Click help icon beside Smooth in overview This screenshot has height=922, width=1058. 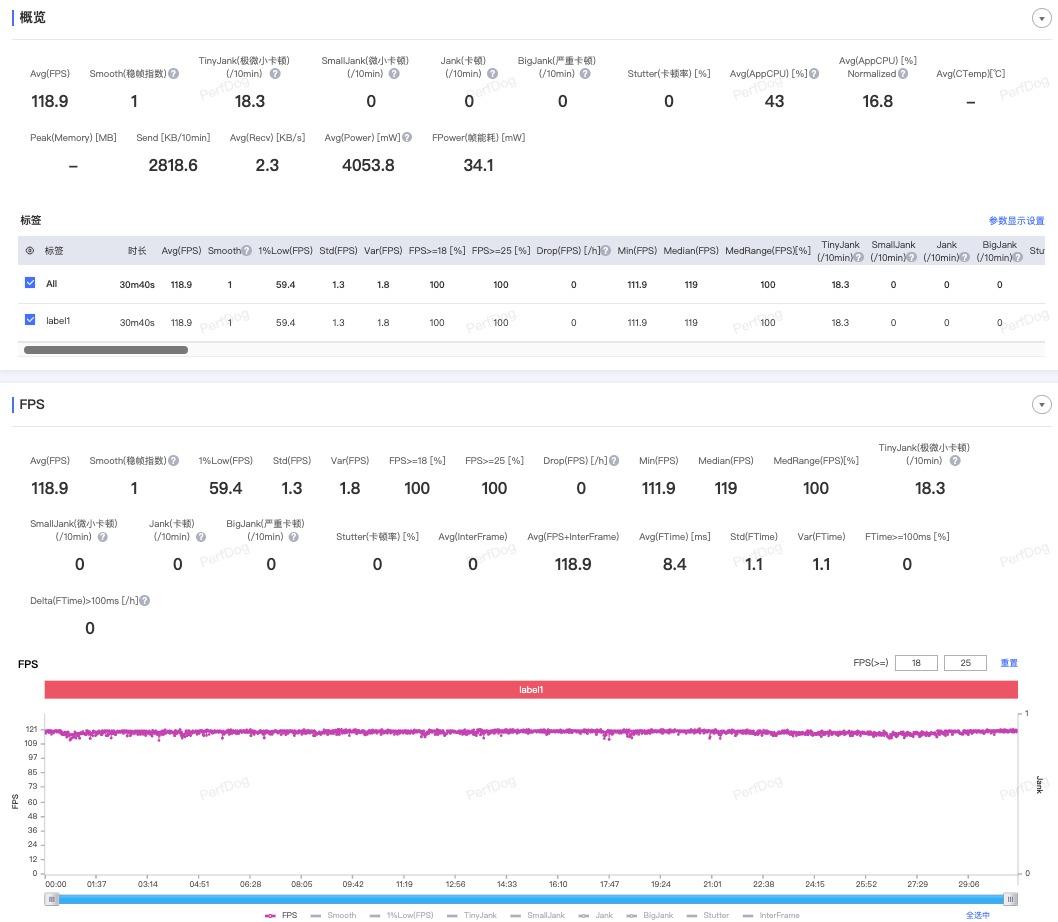point(173,74)
